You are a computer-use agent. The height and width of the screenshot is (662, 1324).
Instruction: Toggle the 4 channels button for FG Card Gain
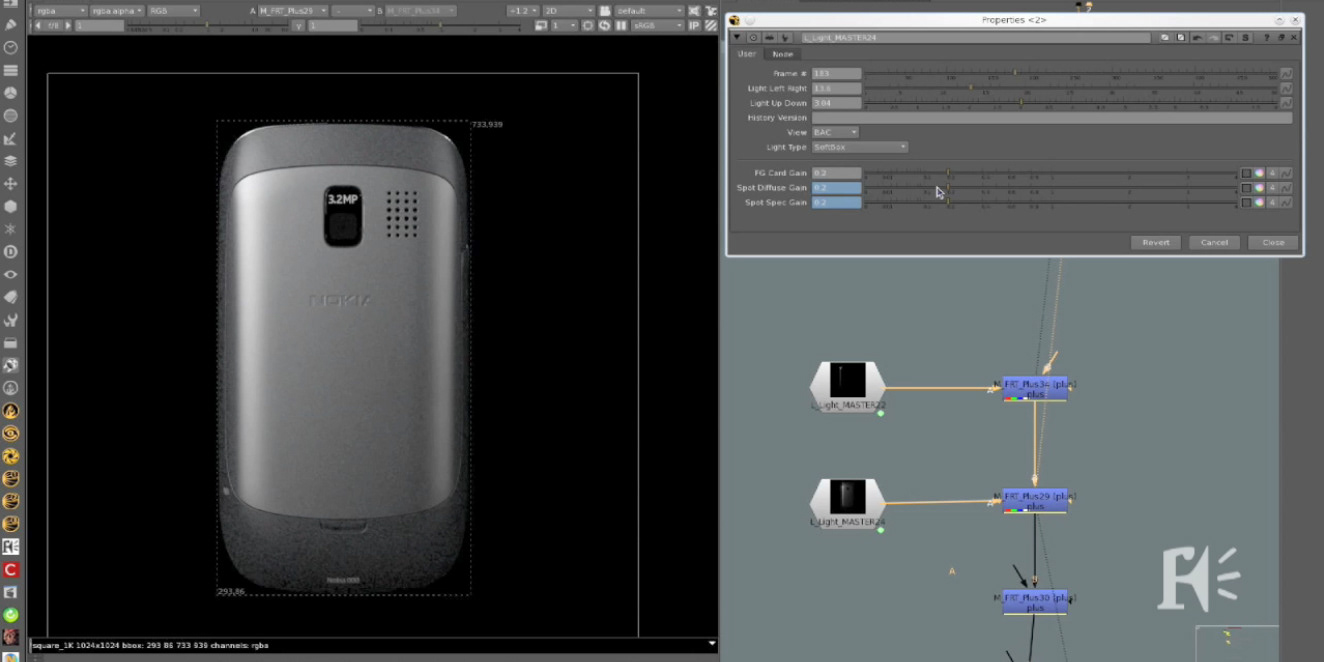pos(1272,173)
